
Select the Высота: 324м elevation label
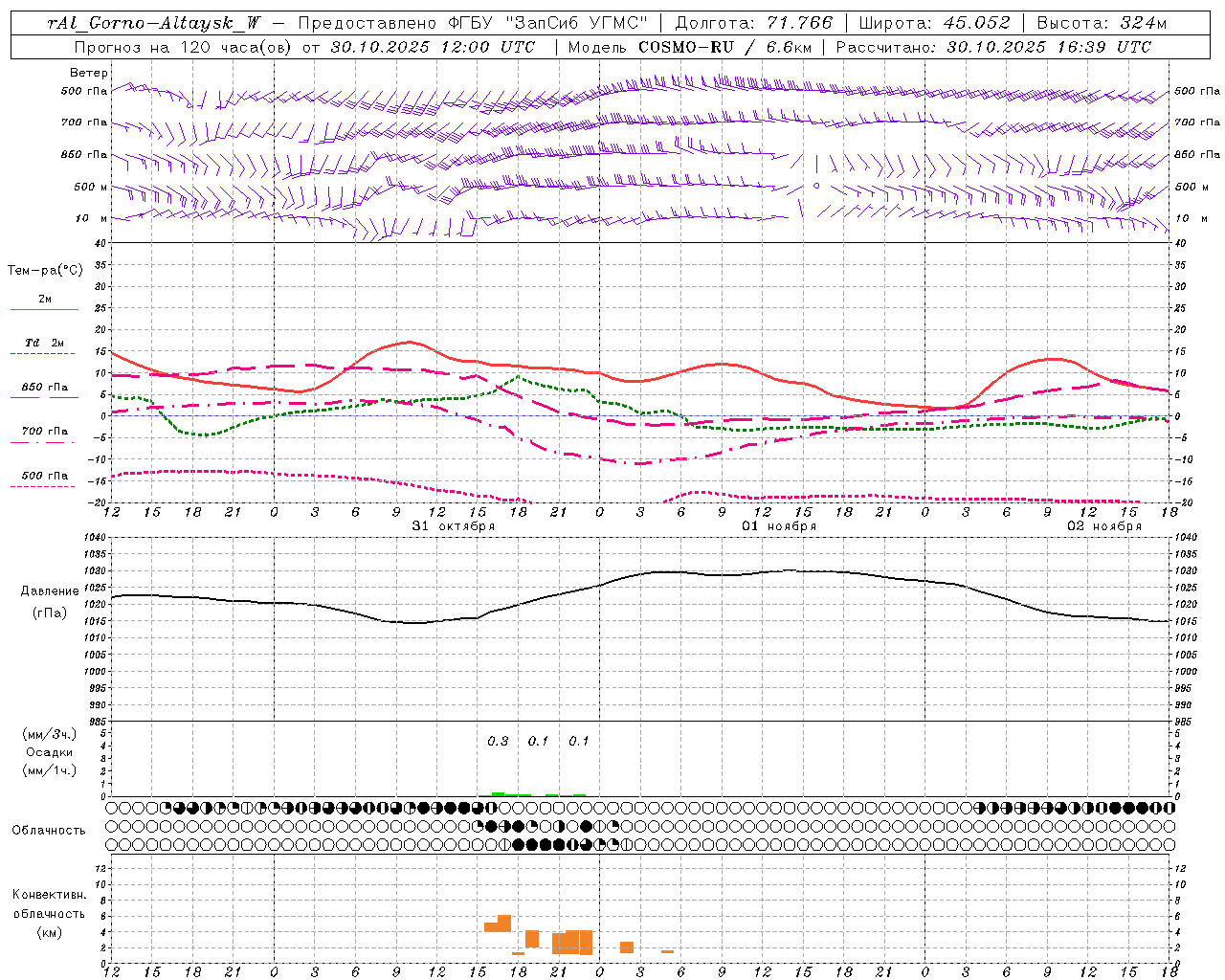[x=1102, y=23]
